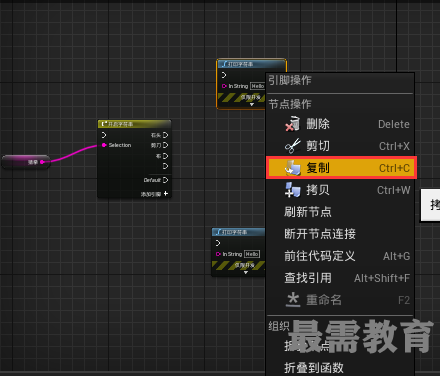Click the selected print node's In String pin
This screenshot has width=440, height=376.
tap(224, 86)
